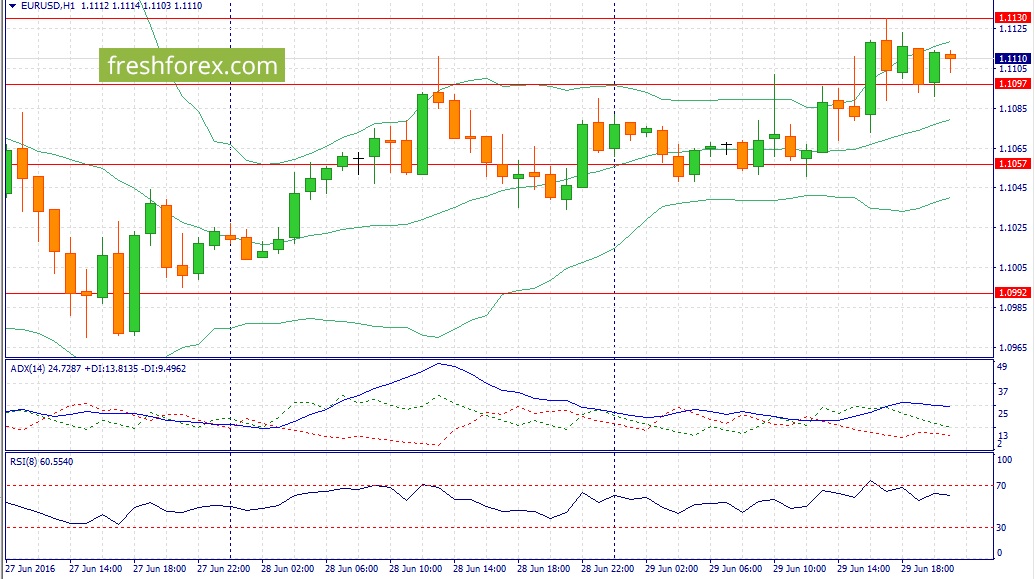1035x579 pixels.
Task: Click the 1.0992 red price level tag
Action: (x=1012, y=292)
